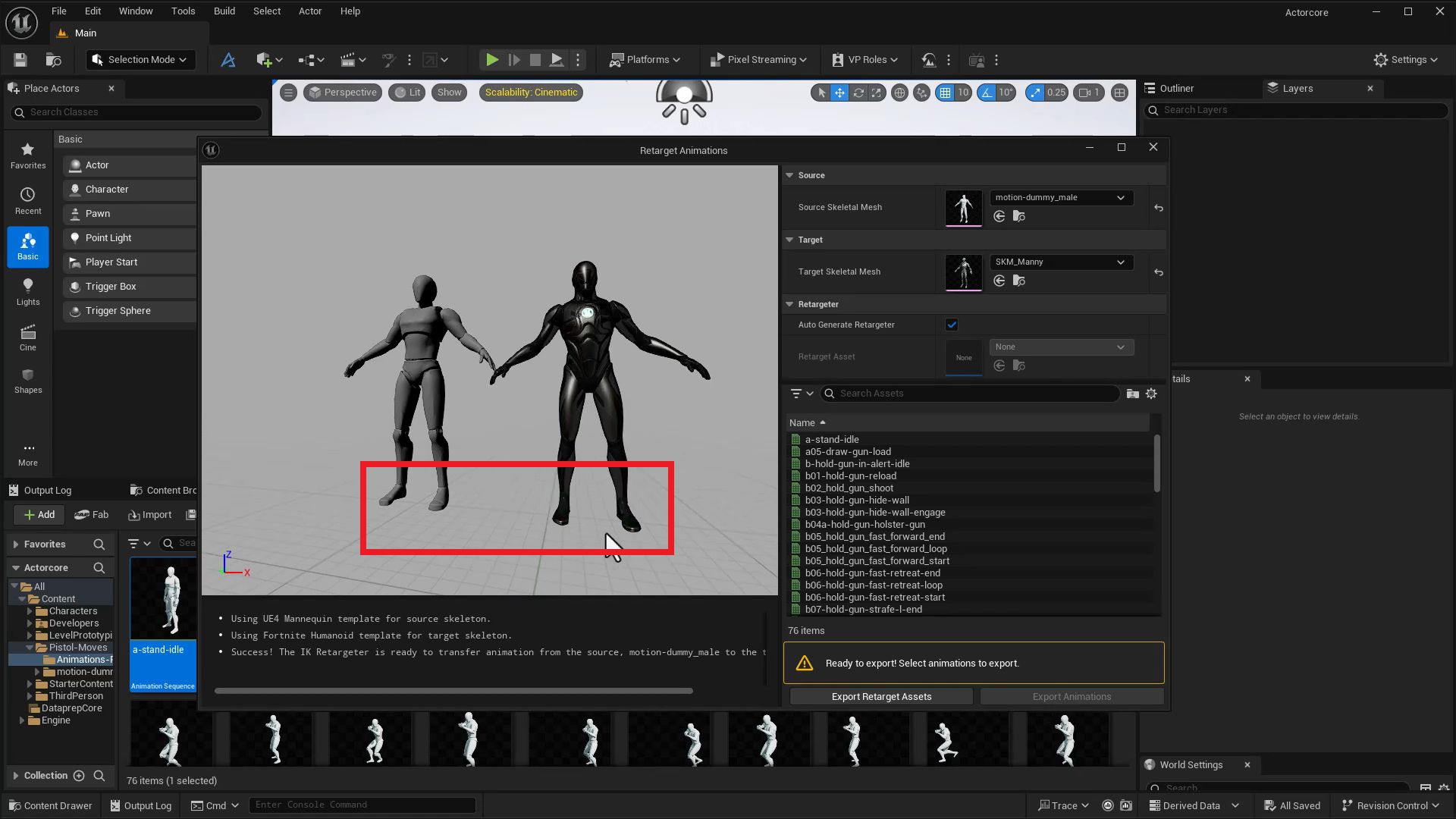Open the Quickly Add to Project cube icon

[x=269, y=60]
